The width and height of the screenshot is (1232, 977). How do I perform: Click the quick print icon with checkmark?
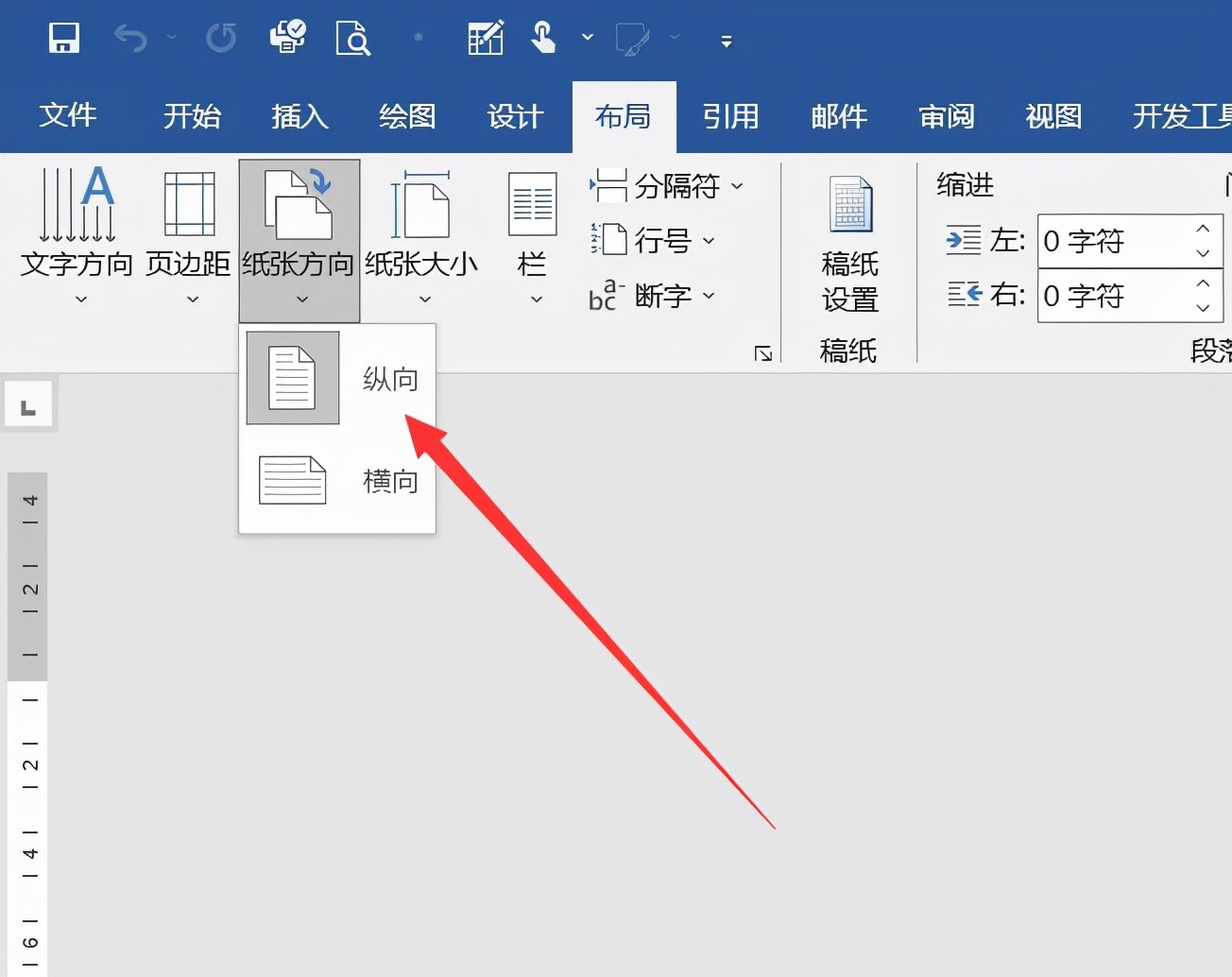point(288,38)
